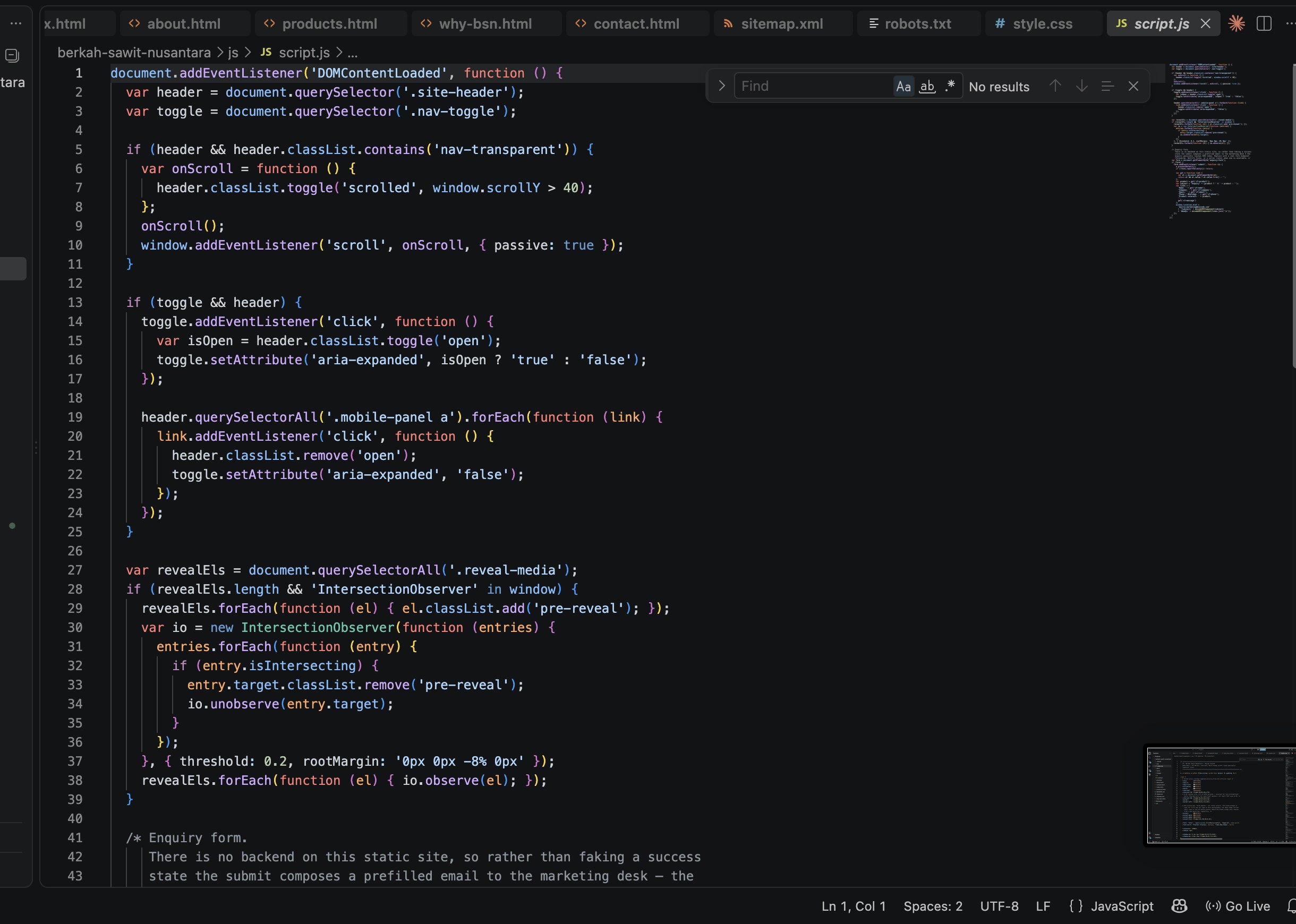Toggle replace mode in Find widget
1296x924 pixels.
tap(721, 86)
